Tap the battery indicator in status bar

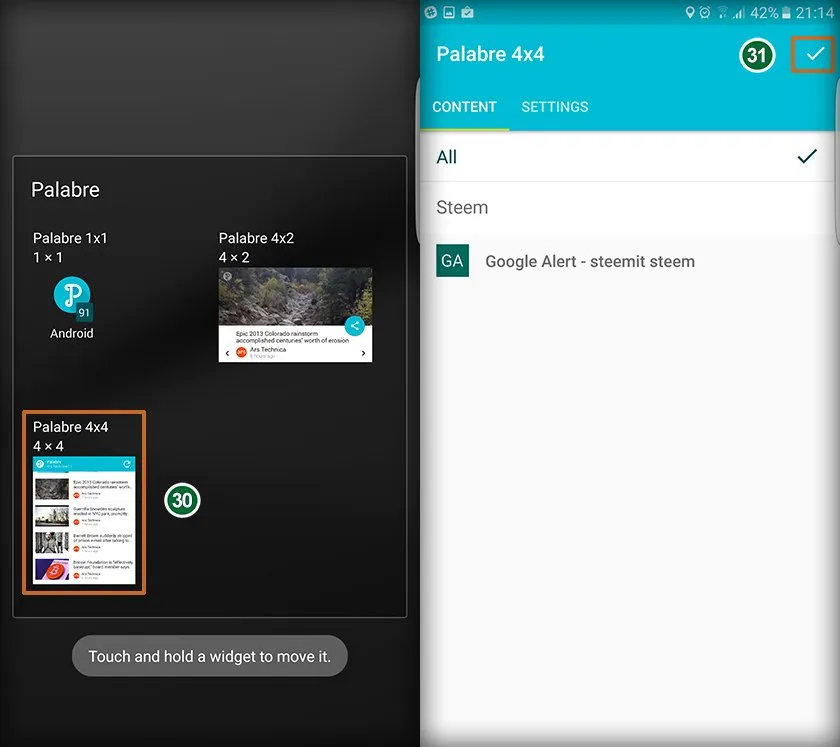(786, 12)
